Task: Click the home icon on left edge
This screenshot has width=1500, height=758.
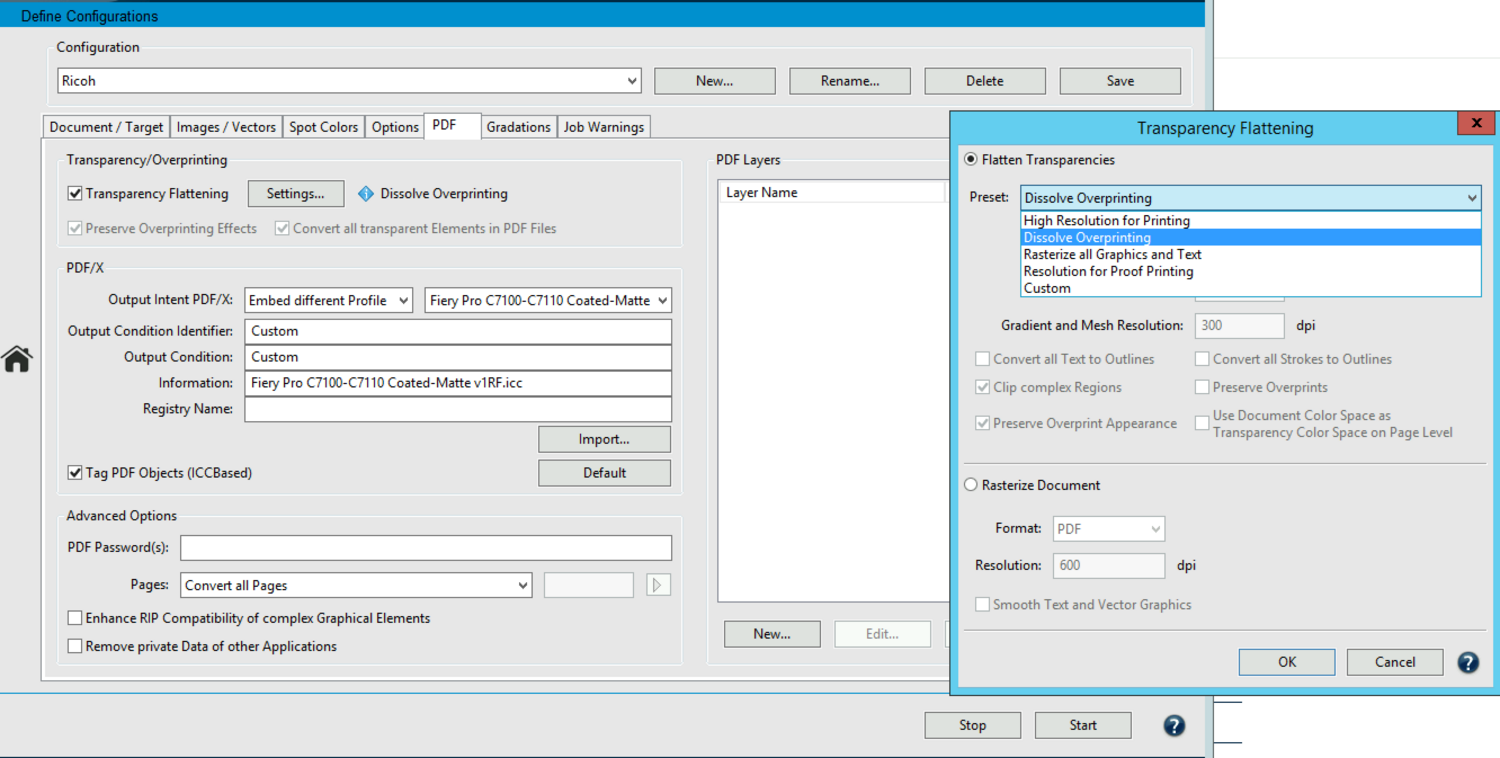Action: 17,359
